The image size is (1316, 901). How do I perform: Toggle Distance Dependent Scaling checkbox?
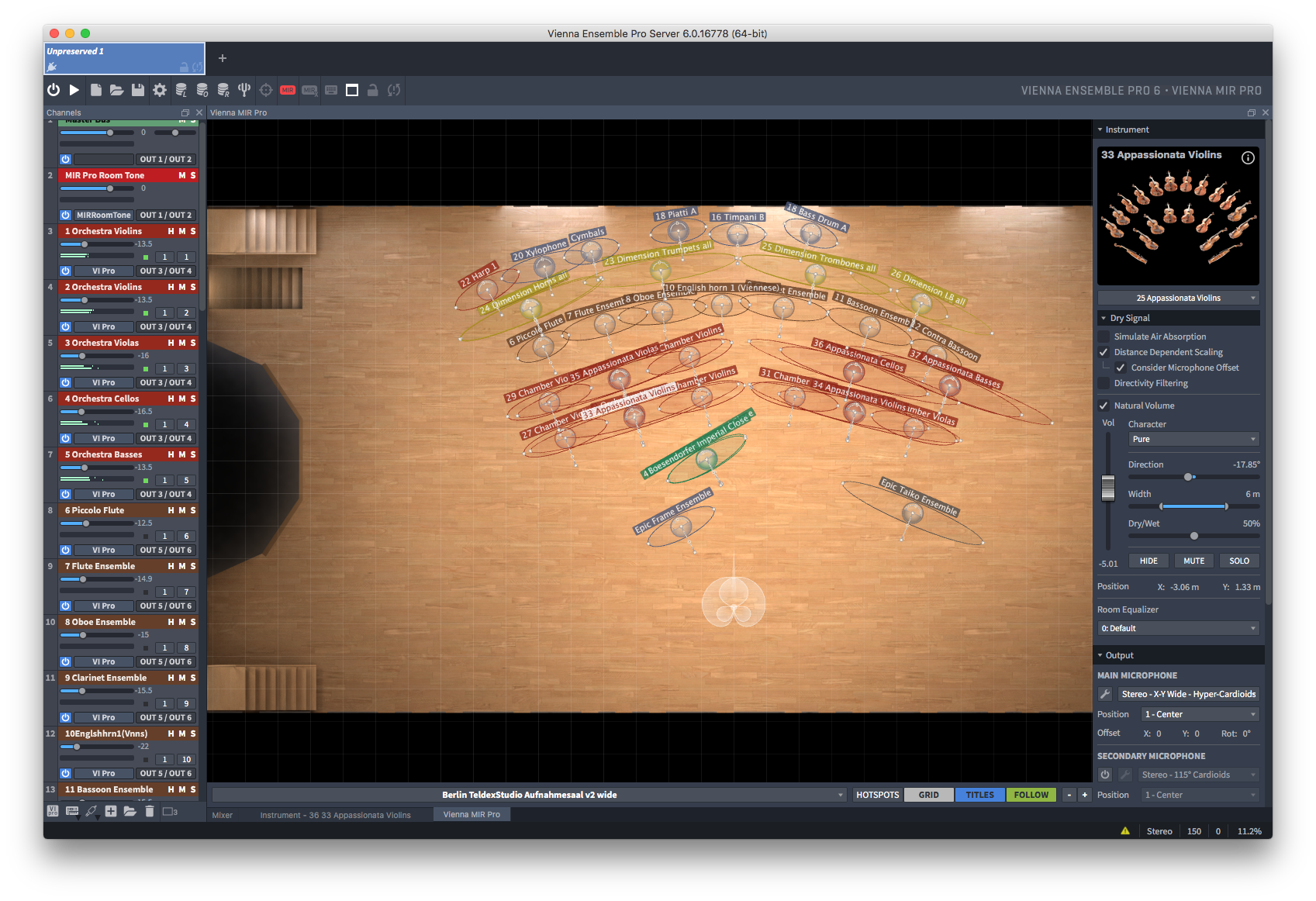1104,352
